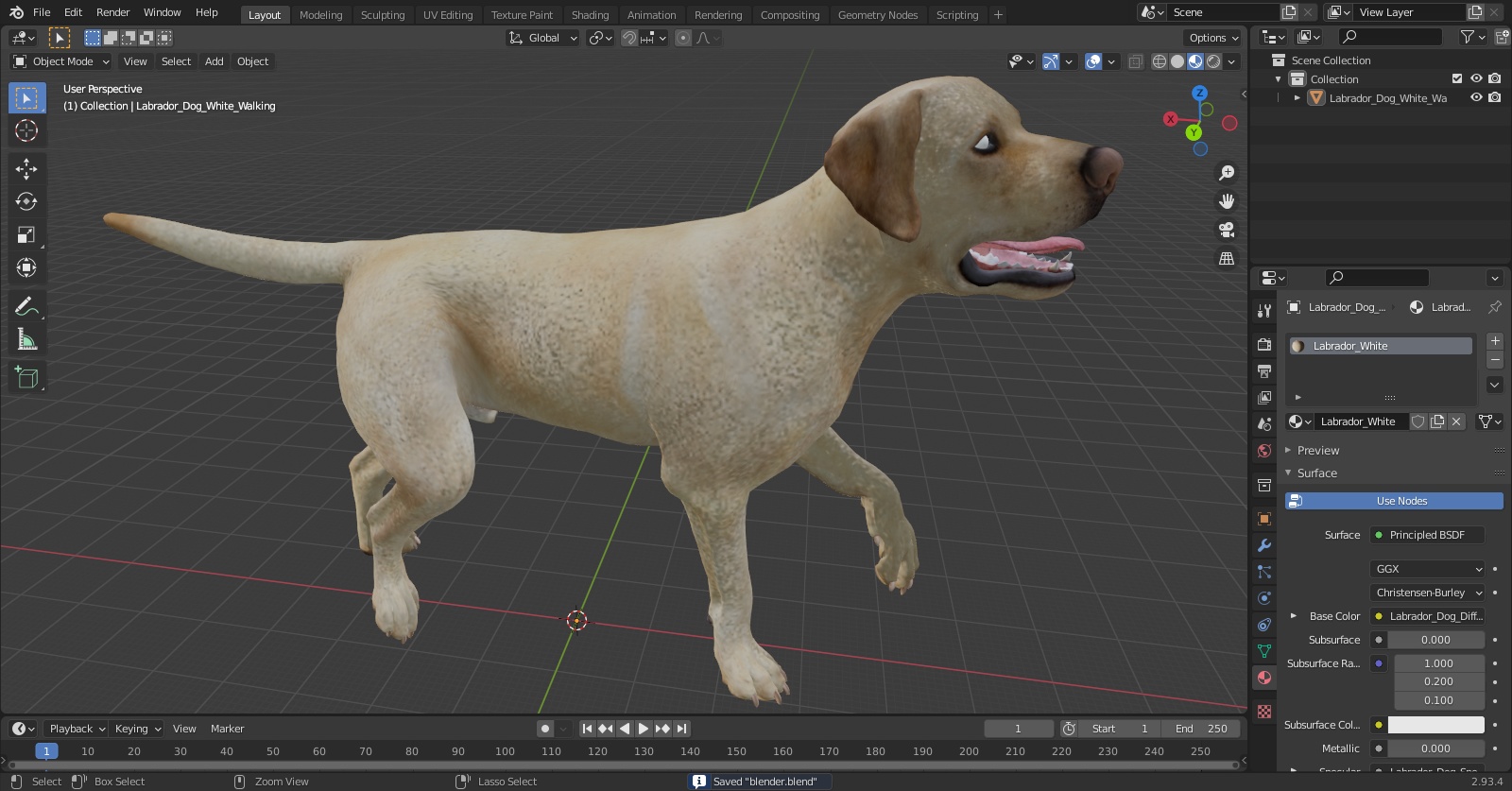1512x791 pixels.
Task: Add a new material slot
Action: coord(1495,341)
